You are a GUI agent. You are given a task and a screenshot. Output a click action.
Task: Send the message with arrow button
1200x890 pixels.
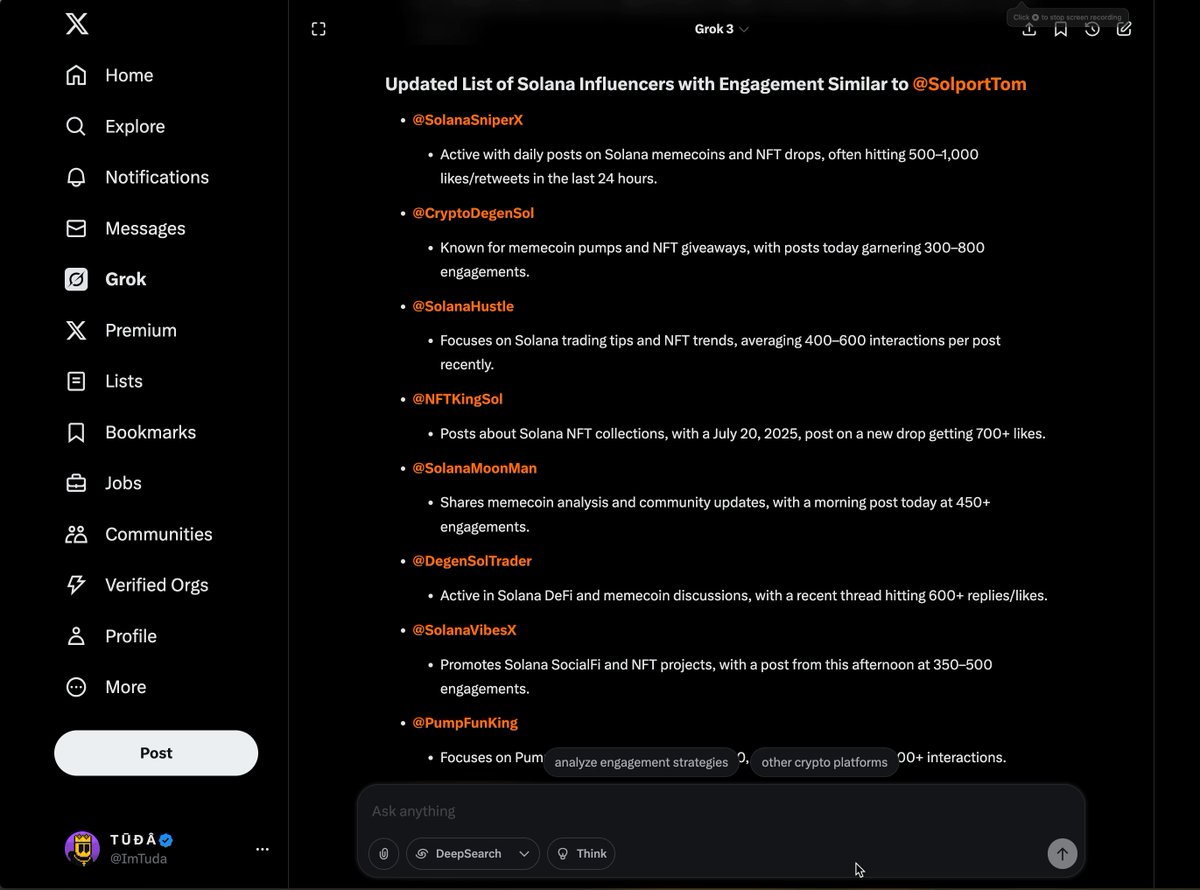pyautogui.click(x=1062, y=853)
